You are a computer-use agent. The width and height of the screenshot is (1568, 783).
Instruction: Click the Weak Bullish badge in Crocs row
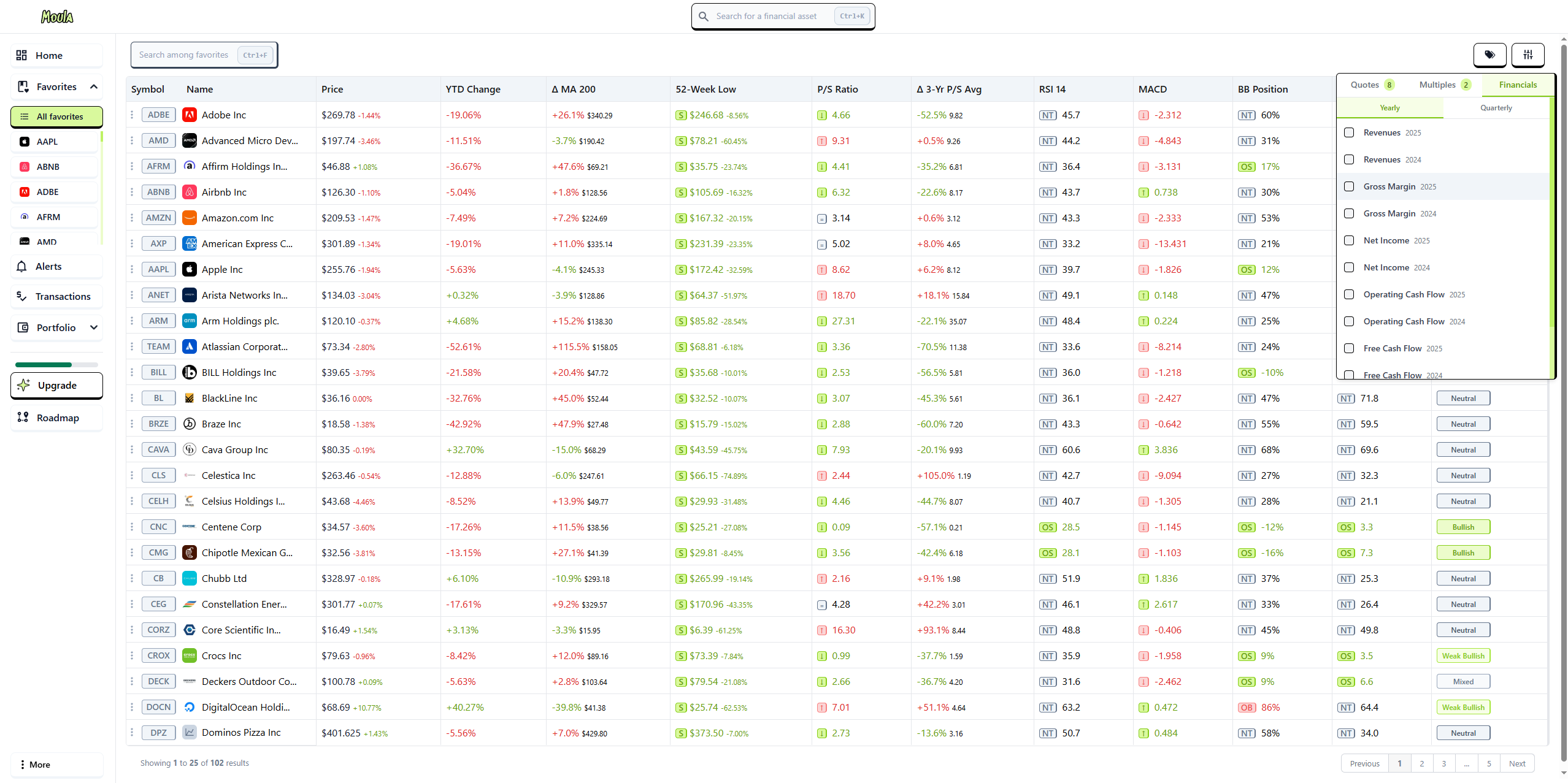coord(1463,655)
